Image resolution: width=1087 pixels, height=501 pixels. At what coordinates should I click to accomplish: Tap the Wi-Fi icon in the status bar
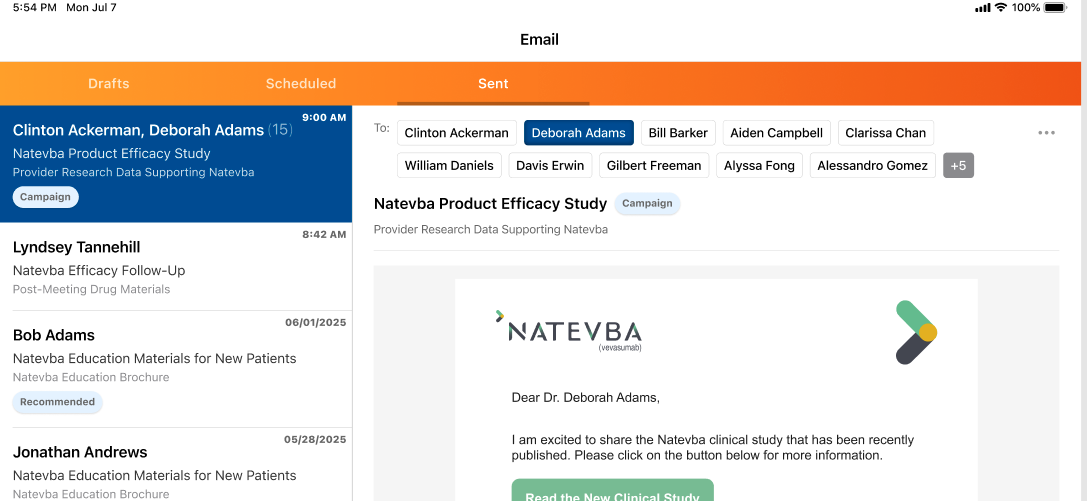coord(1000,7)
